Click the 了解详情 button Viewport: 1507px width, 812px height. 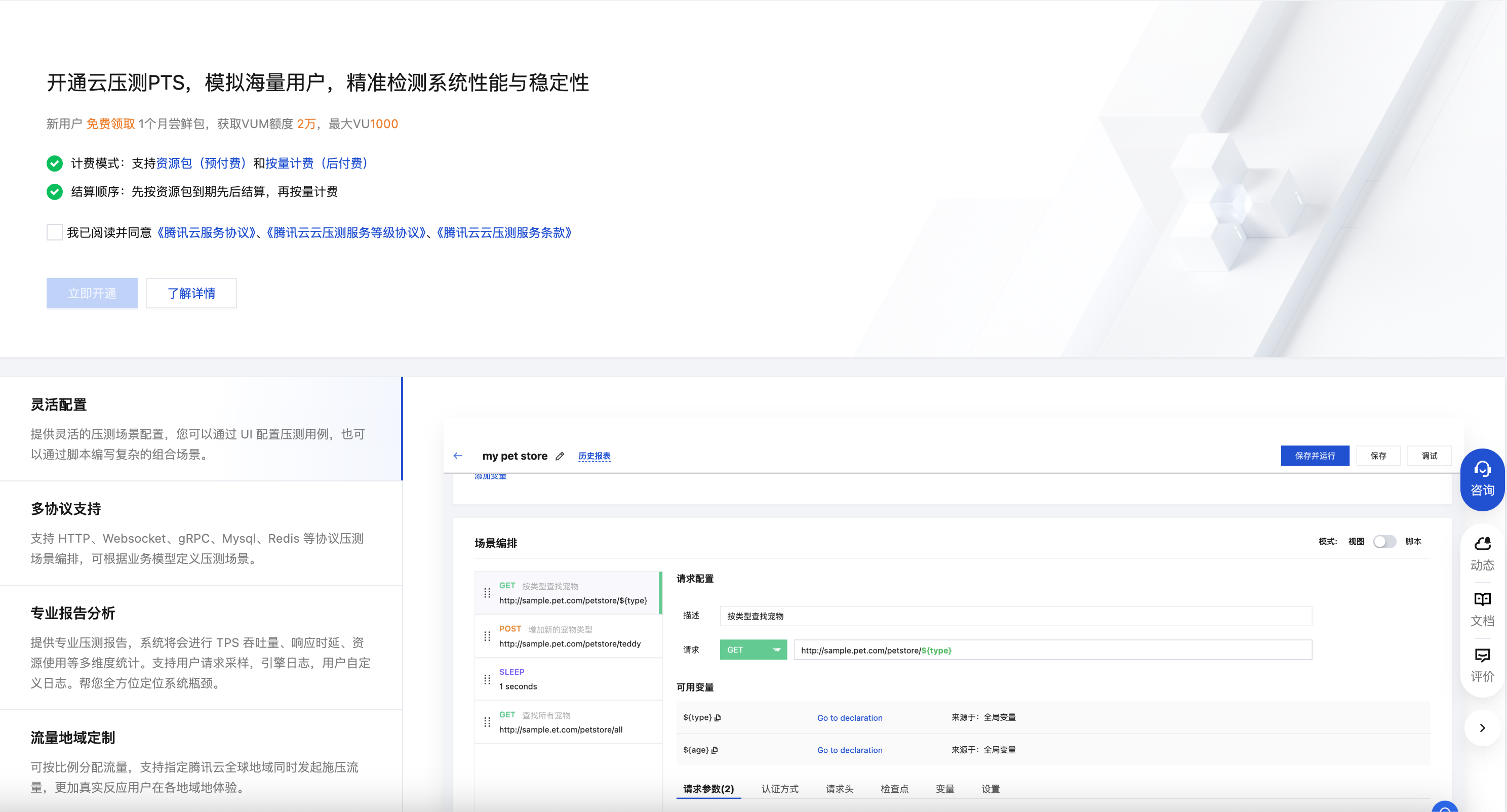[191, 293]
